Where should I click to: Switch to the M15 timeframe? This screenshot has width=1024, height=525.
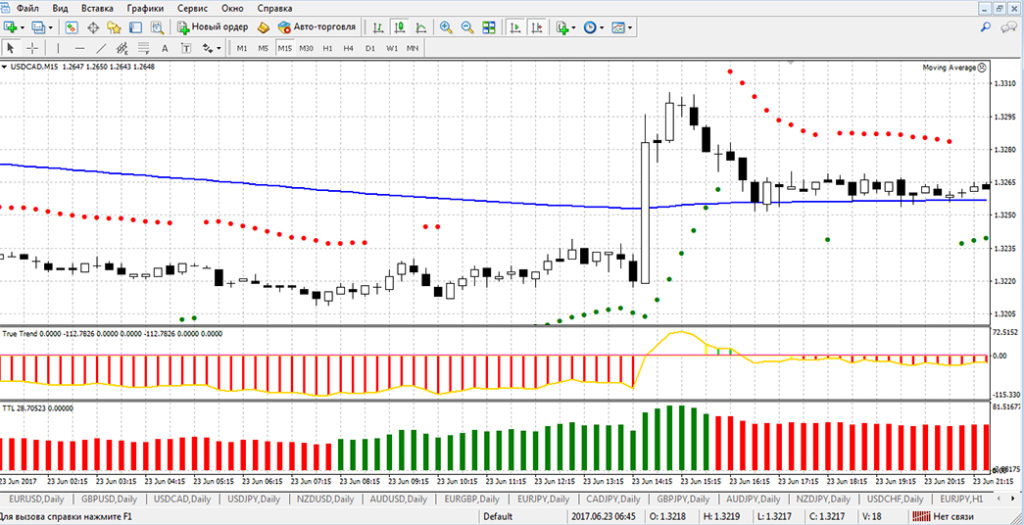pos(285,48)
